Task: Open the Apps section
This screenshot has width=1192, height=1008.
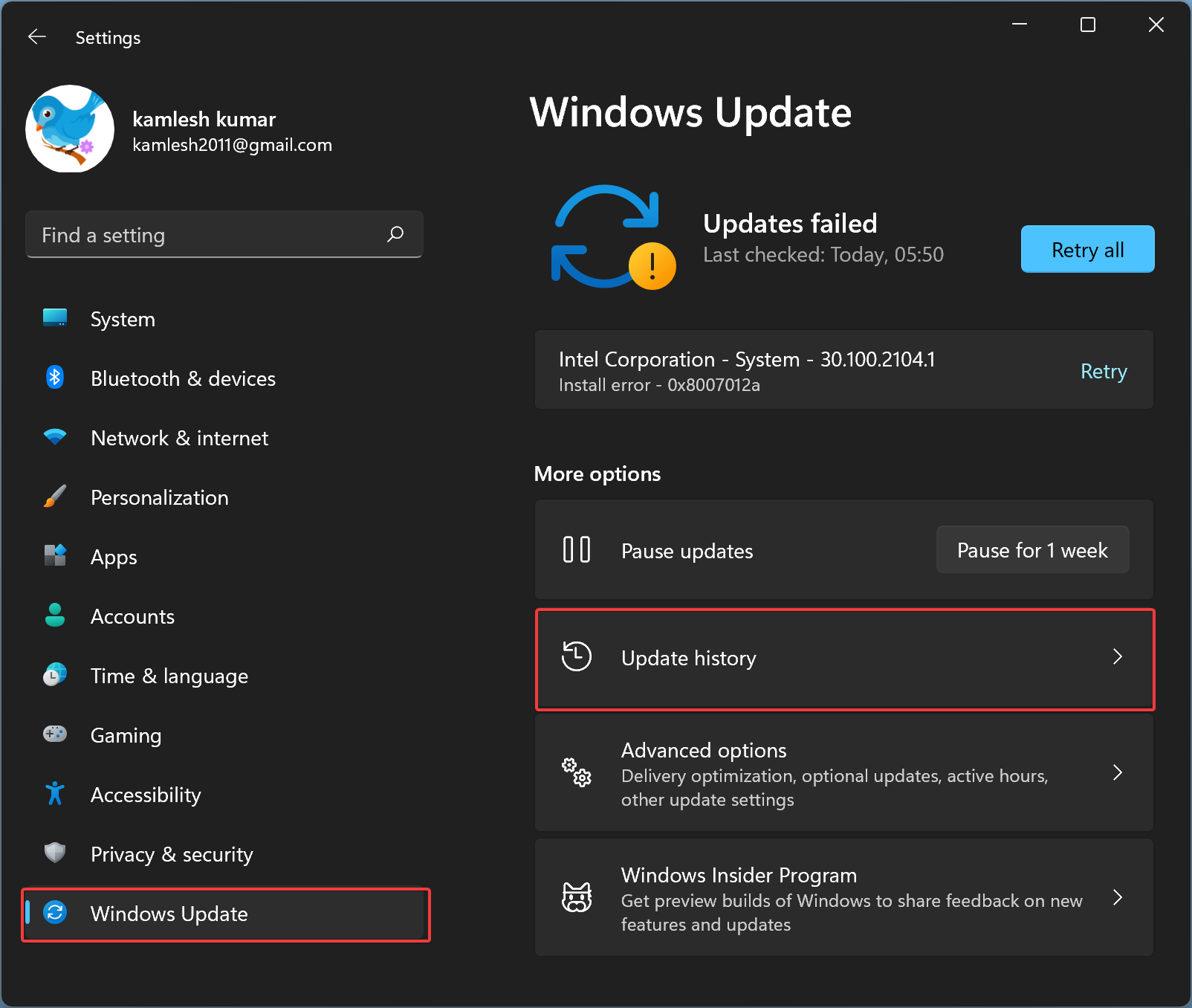Action: coord(224,557)
